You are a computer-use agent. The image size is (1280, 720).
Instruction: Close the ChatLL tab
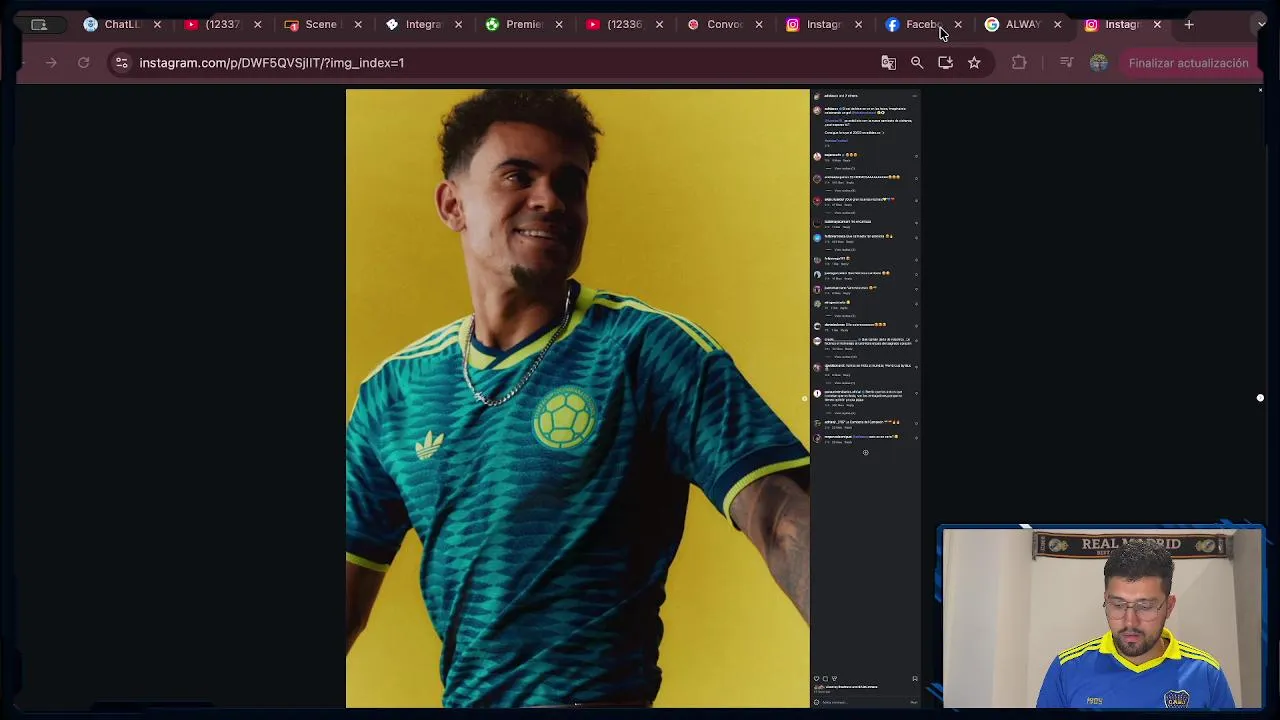(157, 24)
